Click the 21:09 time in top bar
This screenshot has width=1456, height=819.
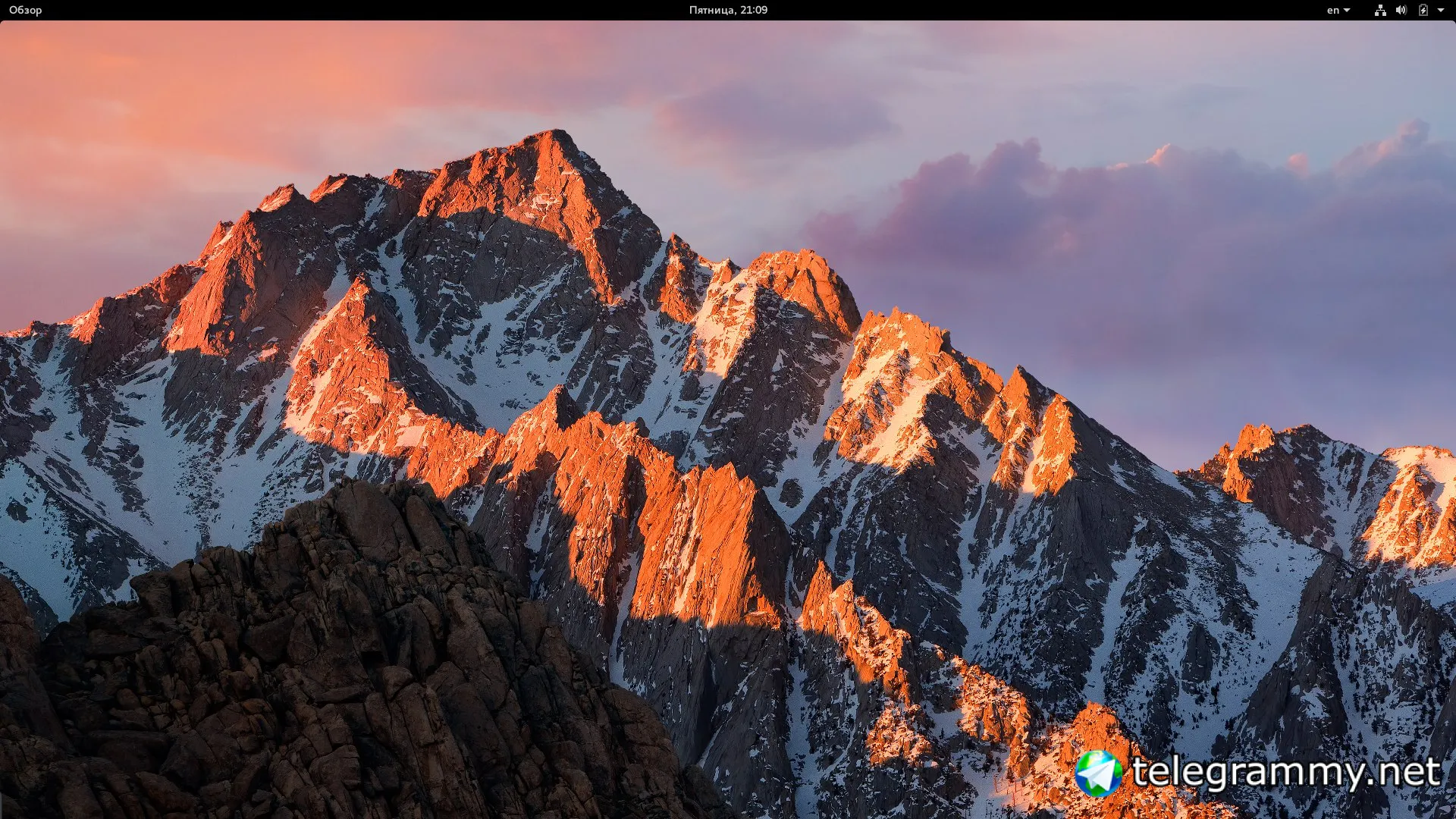[x=754, y=10]
